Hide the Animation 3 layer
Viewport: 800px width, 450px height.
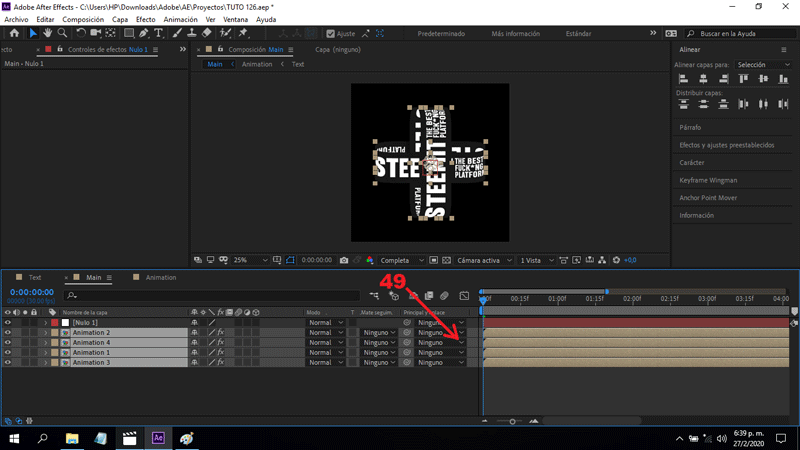[7, 362]
